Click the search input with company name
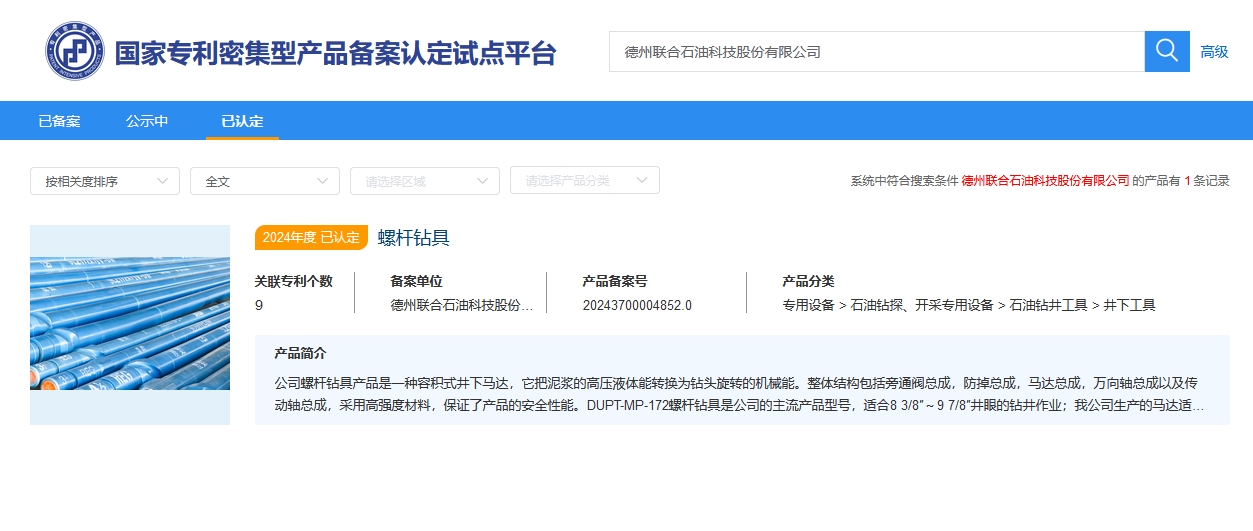 pos(877,51)
